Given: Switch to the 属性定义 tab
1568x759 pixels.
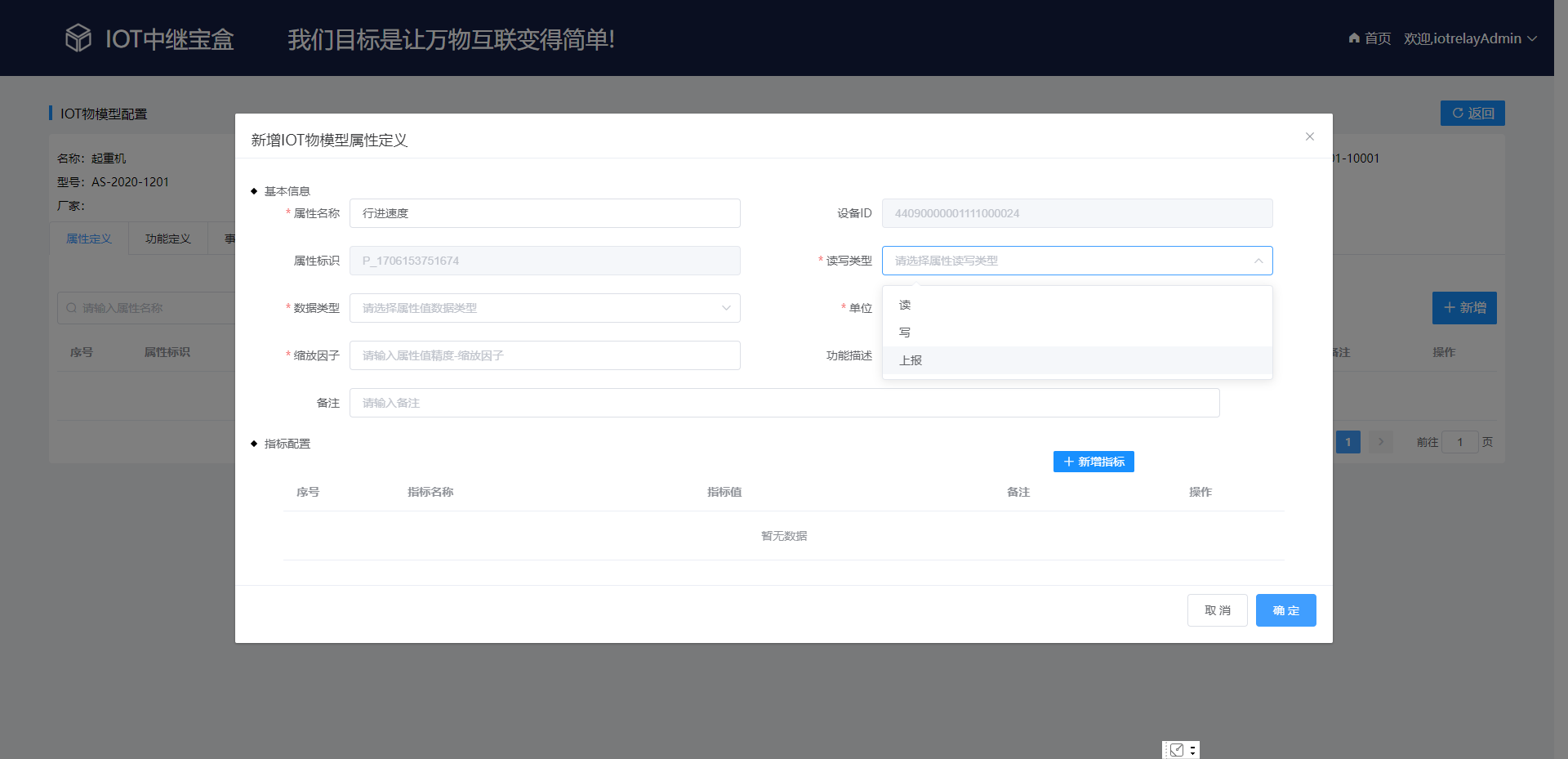Looking at the screenshot, I should [x=89, y=239].
